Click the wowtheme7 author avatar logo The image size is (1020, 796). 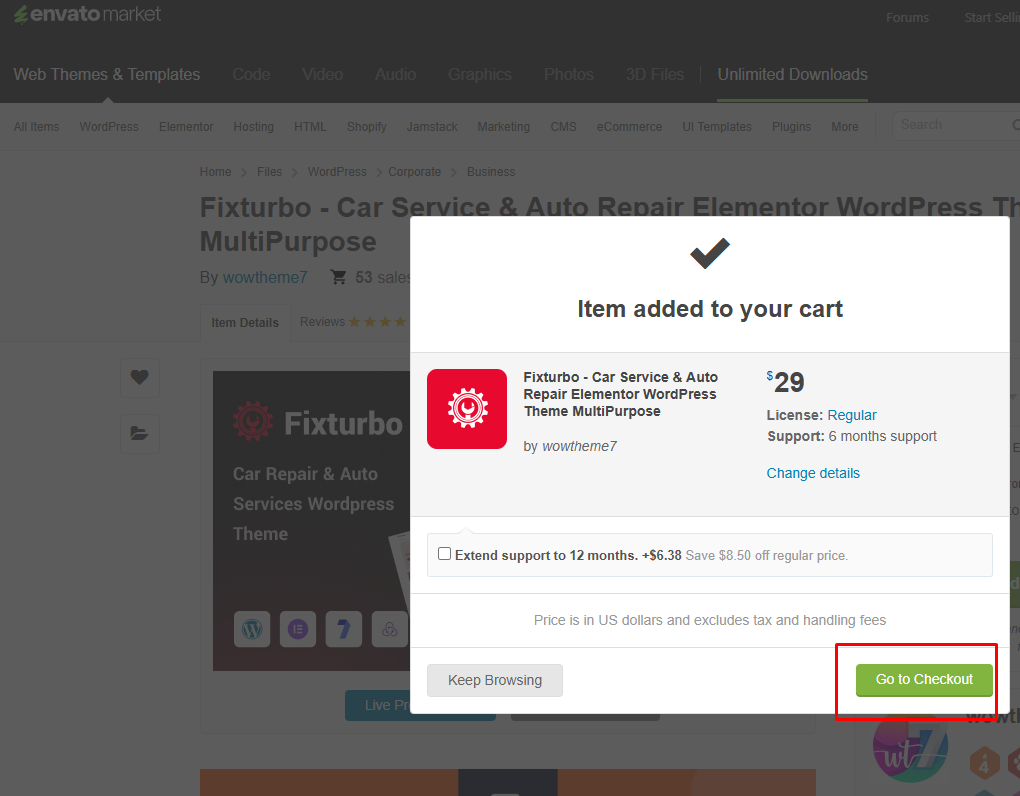coord(909,748)
